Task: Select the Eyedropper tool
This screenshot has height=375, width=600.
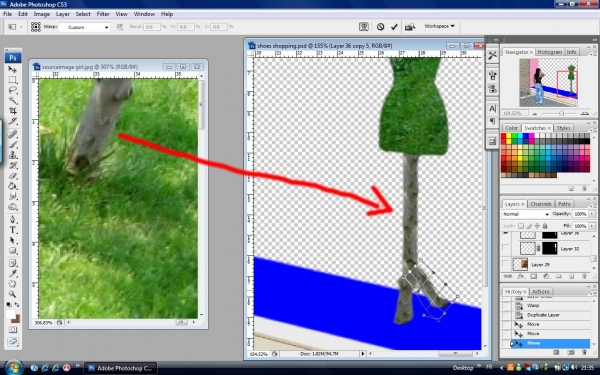Action: click(x=13, y=274)
